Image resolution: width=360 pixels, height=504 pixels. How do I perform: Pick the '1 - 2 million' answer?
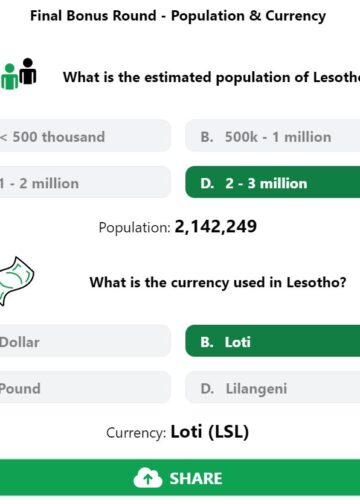(x=85, y=183)
